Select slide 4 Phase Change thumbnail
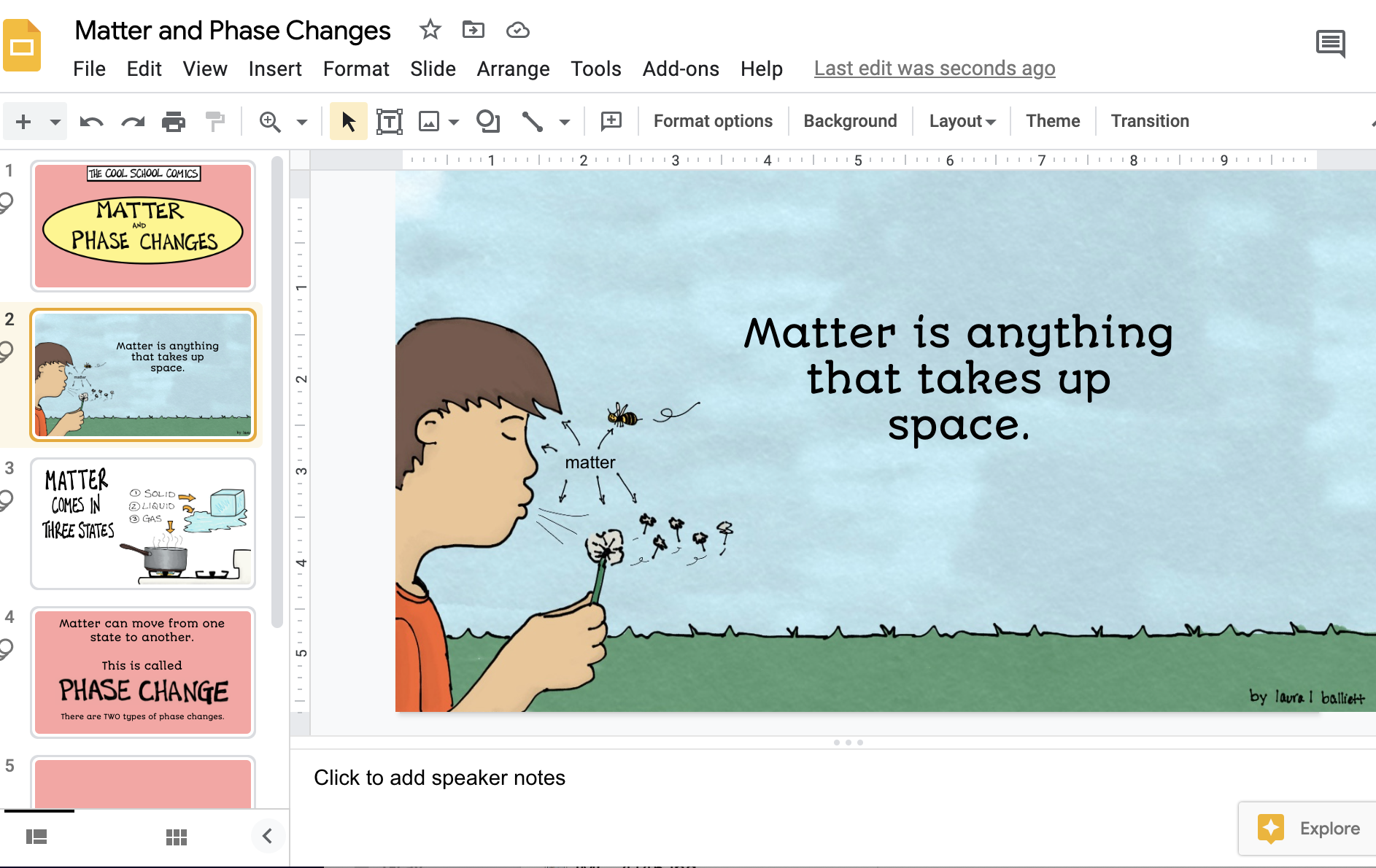 tap(143, 673)
